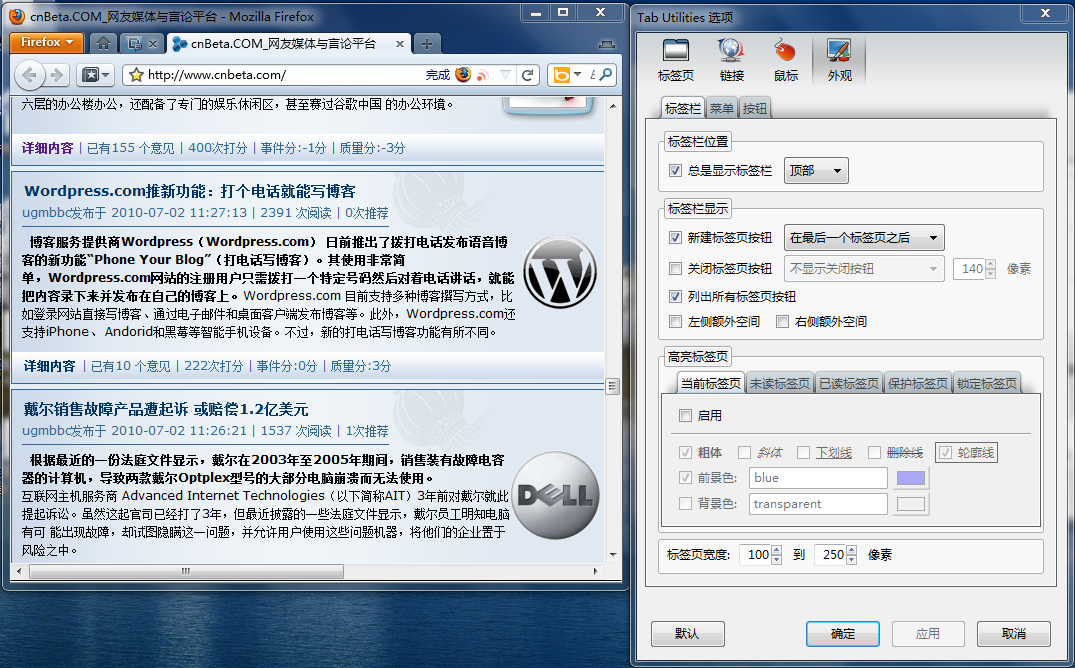Switch to the 按钮 sub-tab
Screen dimensions: 1075x668
tap(755, 108)
